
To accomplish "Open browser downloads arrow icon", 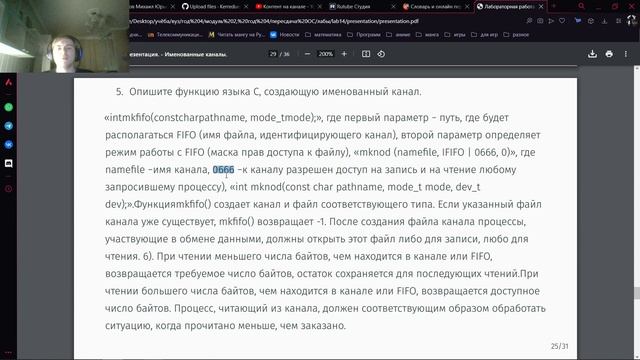I will [x=604, y=21].
